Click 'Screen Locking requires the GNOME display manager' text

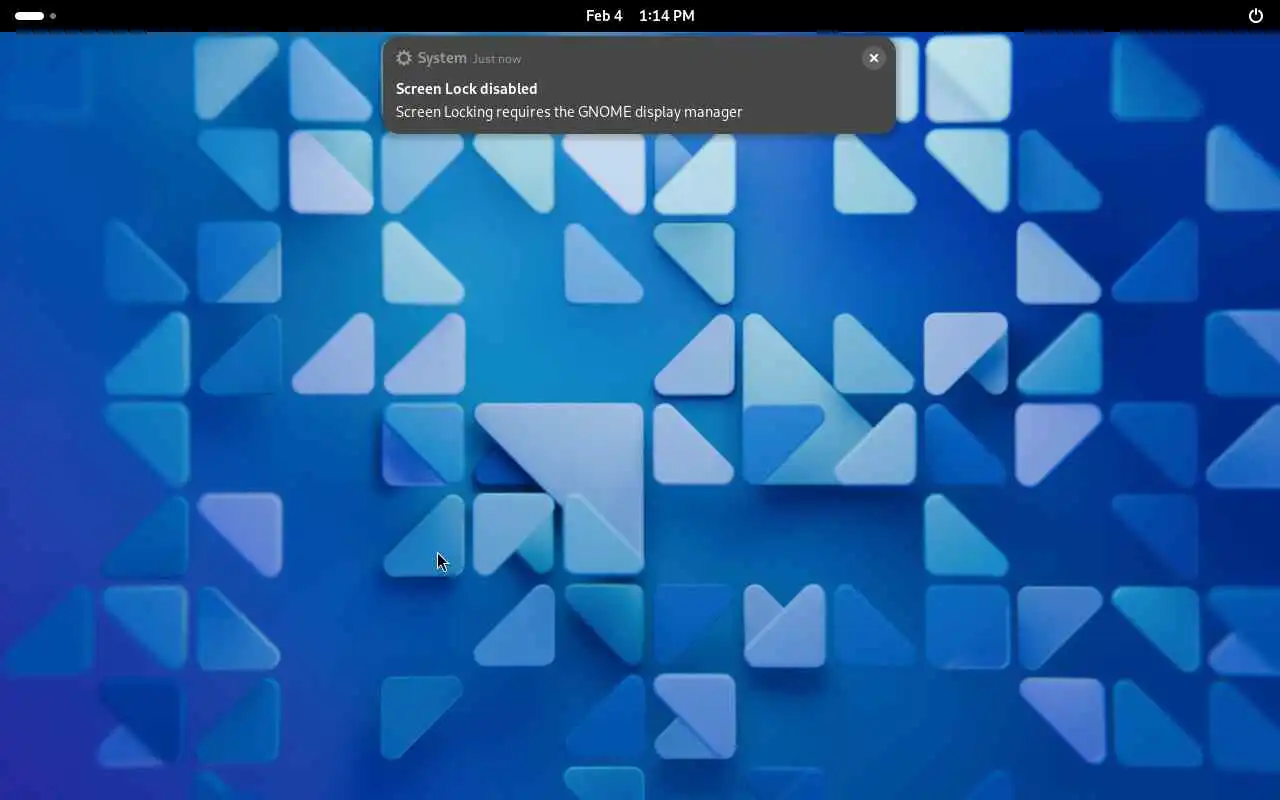(569, 112)
